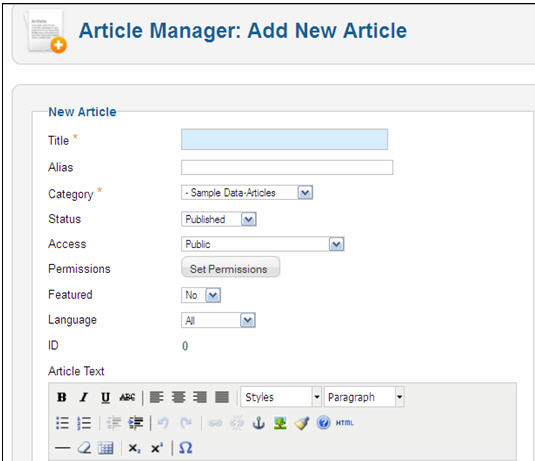Screen dimensions: 535x461
Task: Click the Permissions label
Action: (79, 269)
